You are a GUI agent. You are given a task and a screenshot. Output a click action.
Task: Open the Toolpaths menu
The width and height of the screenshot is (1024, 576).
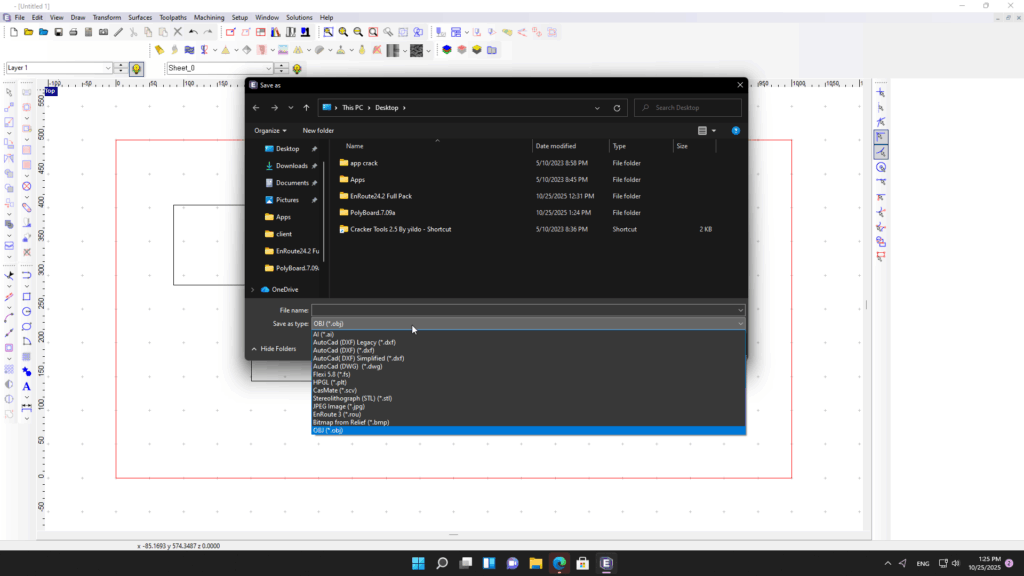tap(173, 17)
